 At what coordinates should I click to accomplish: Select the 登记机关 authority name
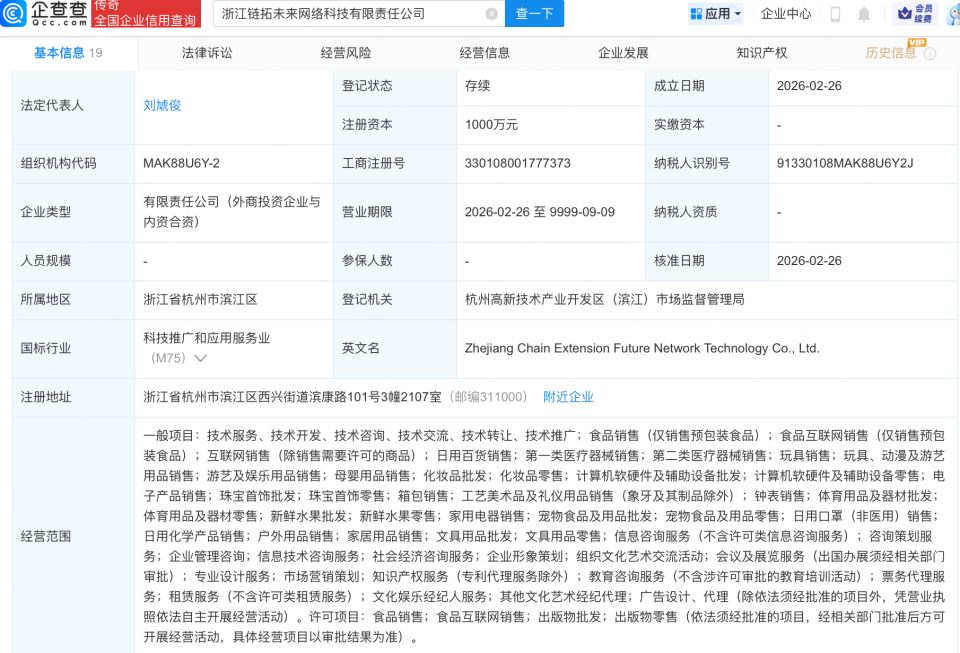click(604, 299)
